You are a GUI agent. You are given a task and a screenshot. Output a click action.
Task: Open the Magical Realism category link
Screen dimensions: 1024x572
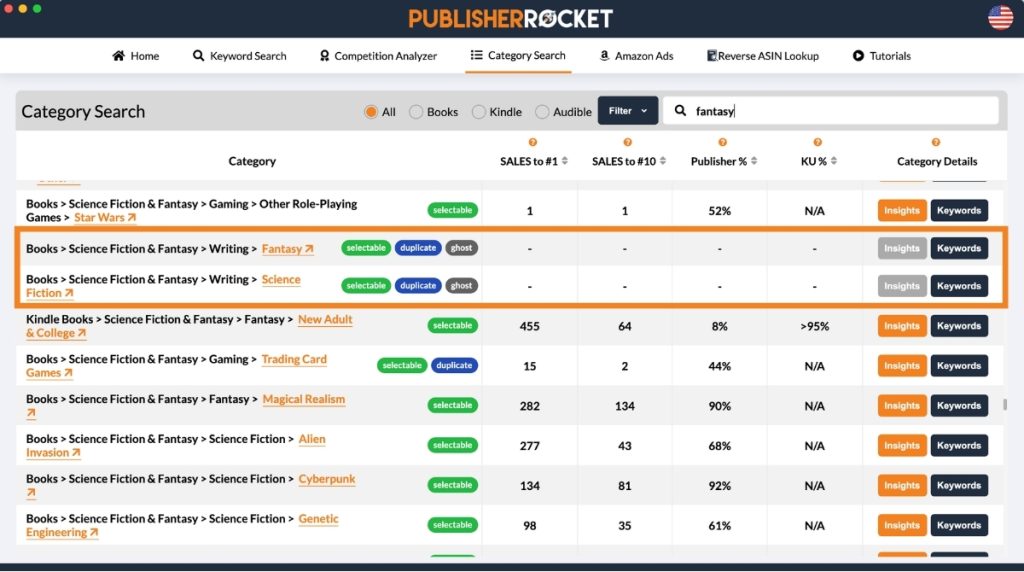coord(303,399)
